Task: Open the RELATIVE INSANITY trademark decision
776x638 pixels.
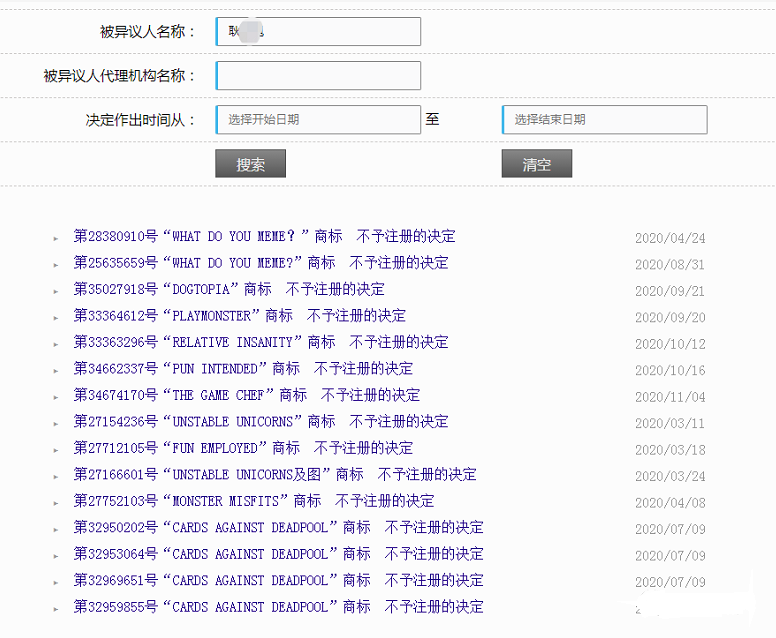Action: pyautogui.click(x=261, y=342)
